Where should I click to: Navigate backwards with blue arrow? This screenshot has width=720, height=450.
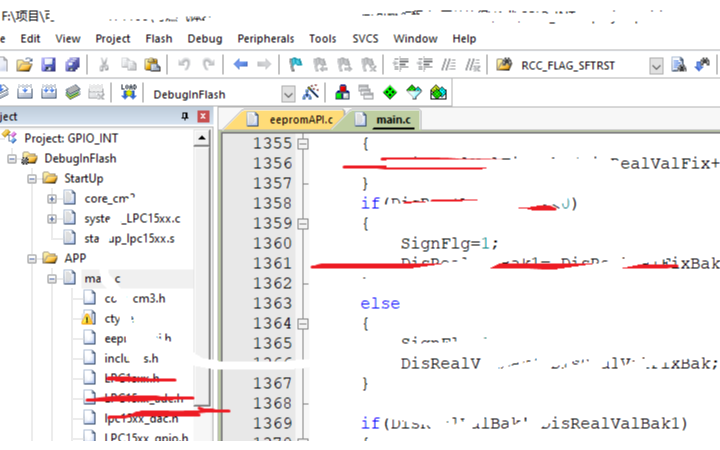pyautogui.click(x=240, y=65)
